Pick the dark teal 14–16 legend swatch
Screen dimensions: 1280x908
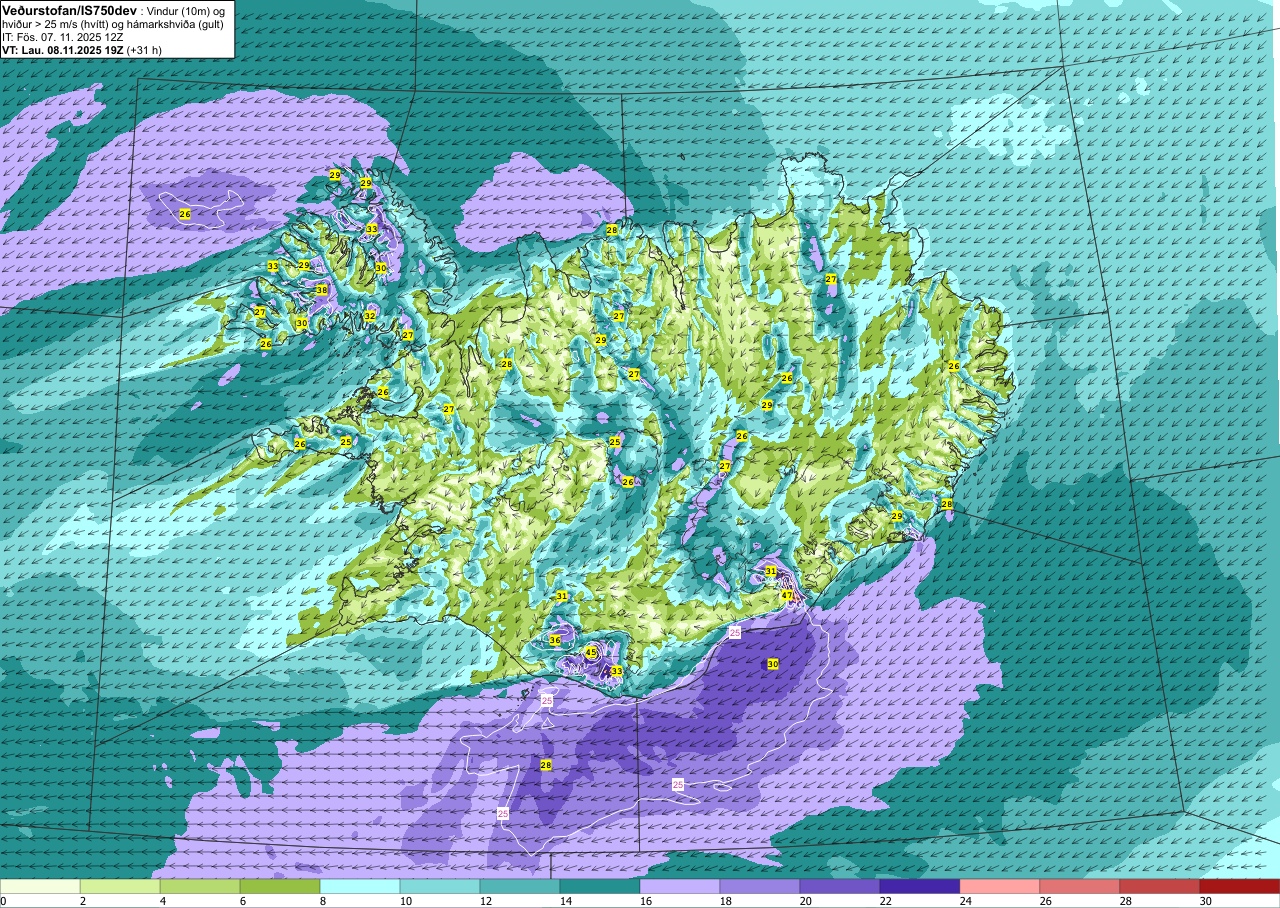[600, 886]
